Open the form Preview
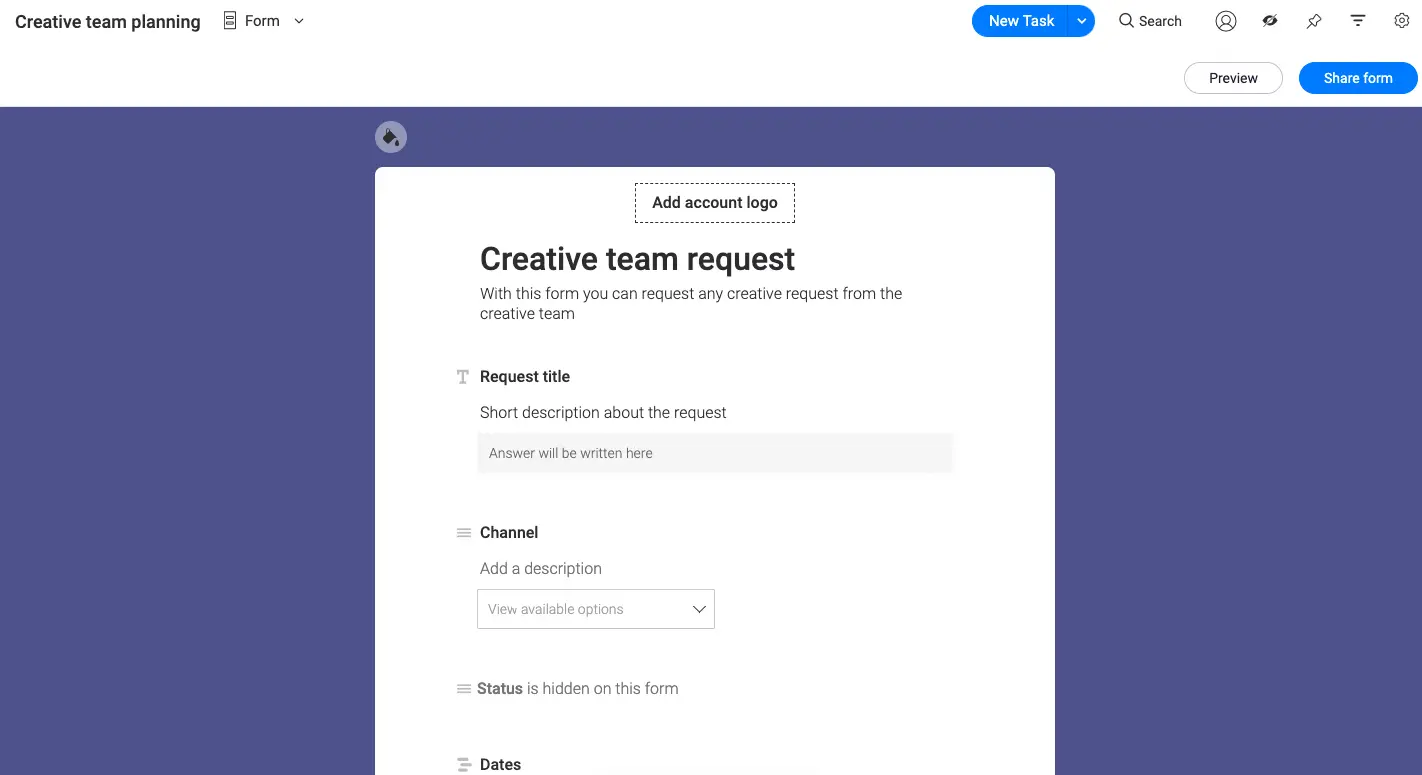This screenshot has height=775, width=1422. 1232,77
